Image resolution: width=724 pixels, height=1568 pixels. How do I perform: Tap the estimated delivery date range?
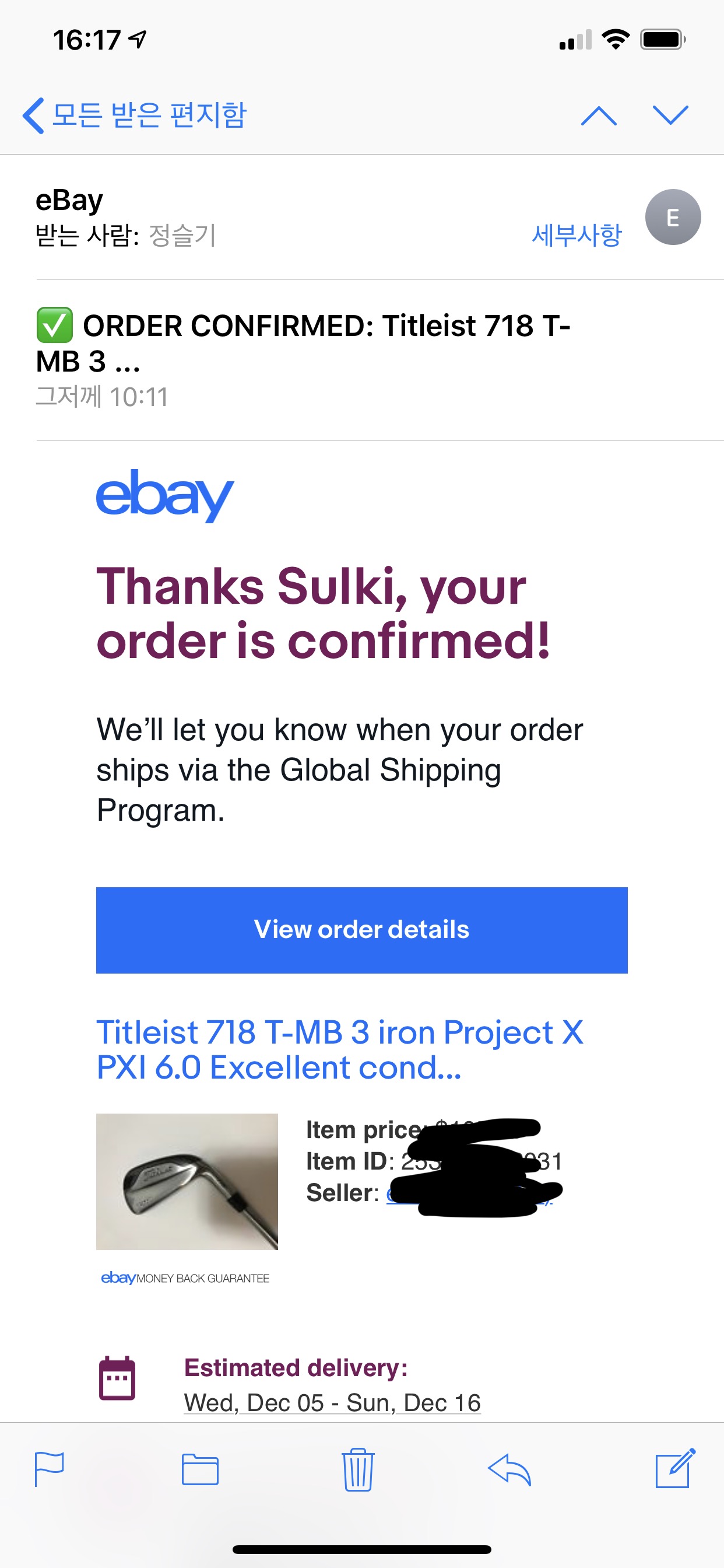(x=332, y=1402)
